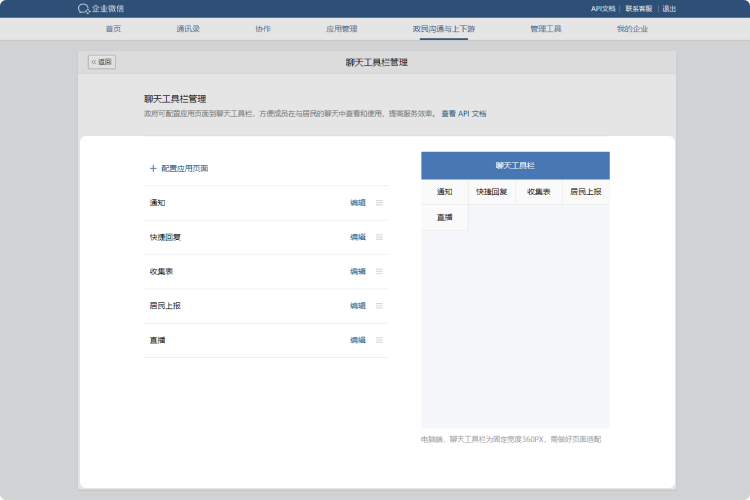Click drag handle icon for 通知 row
Viewport: 750px width, 500px height.
coord(379,203)
